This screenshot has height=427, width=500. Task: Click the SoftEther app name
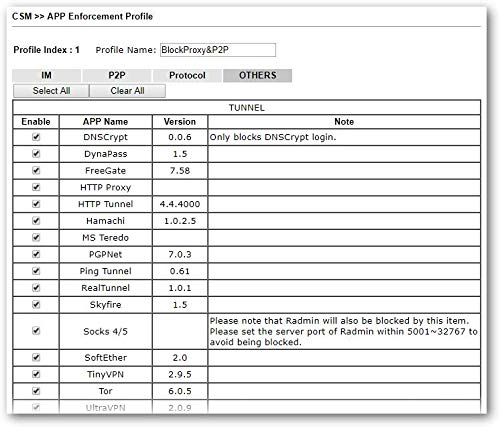[105, 357]
